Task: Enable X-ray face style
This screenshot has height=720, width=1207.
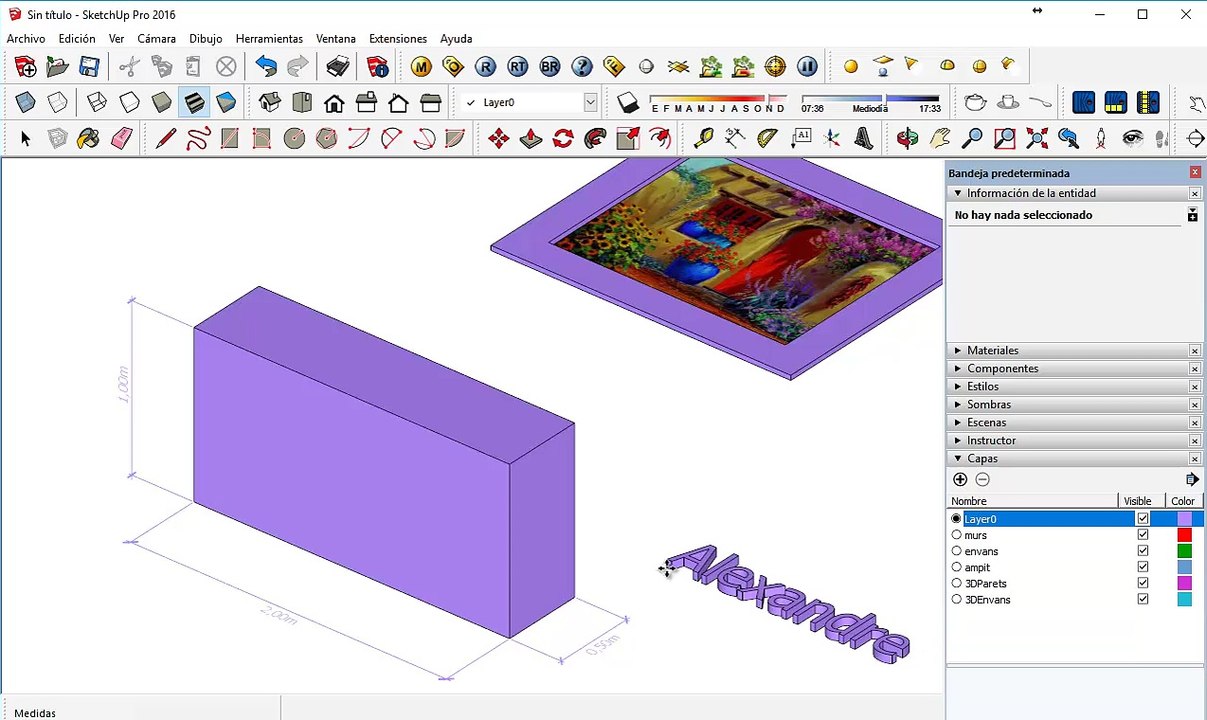Action: pos(26,102)
